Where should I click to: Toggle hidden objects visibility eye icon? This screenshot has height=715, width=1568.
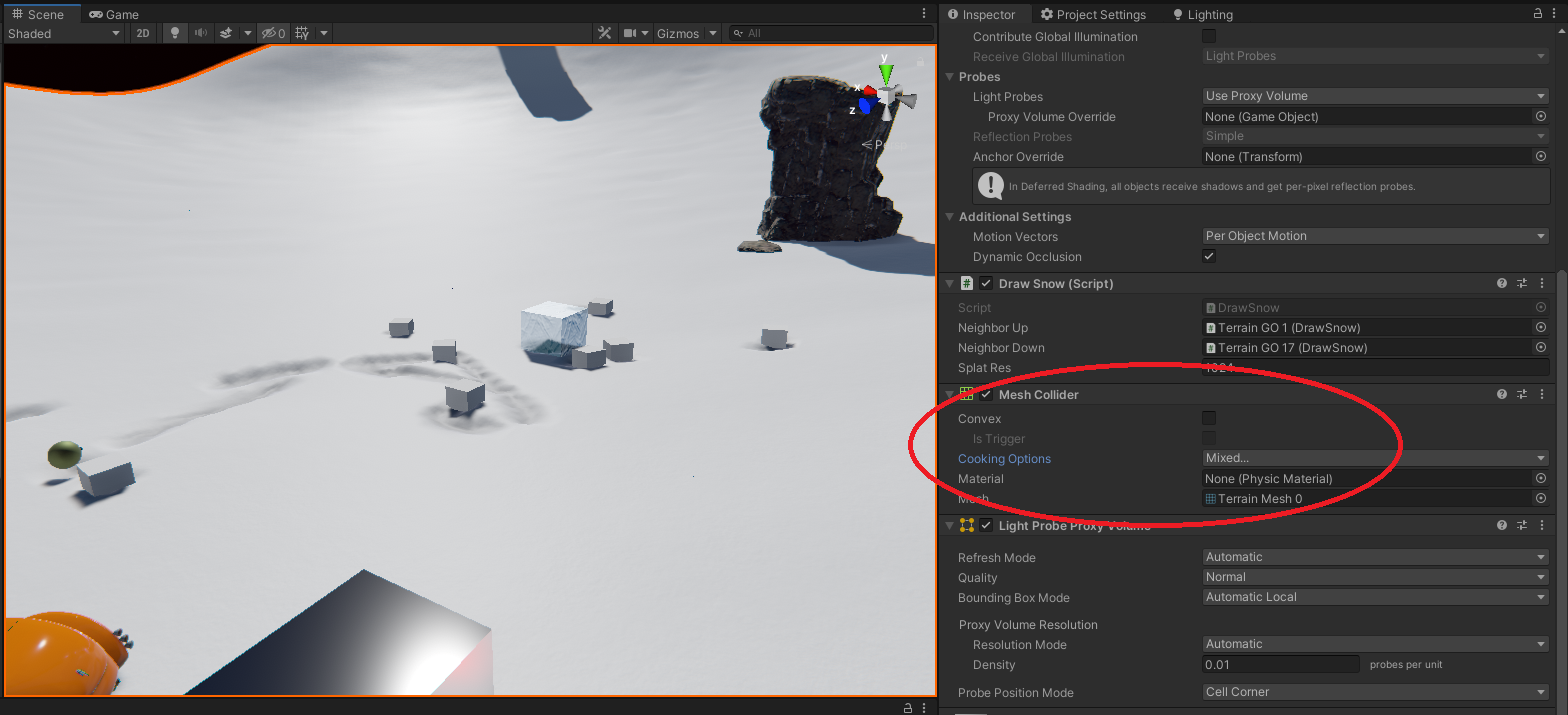(273, 33)
